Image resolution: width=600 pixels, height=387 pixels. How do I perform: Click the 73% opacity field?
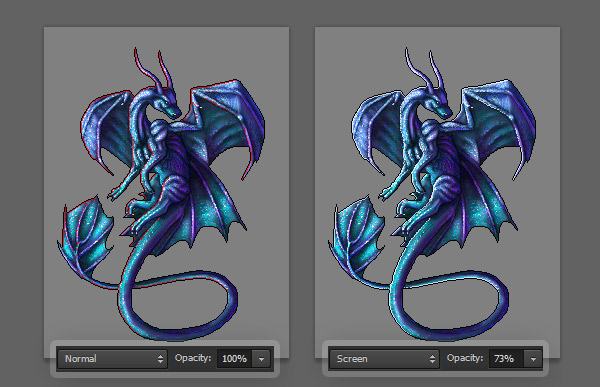(506, 359)
